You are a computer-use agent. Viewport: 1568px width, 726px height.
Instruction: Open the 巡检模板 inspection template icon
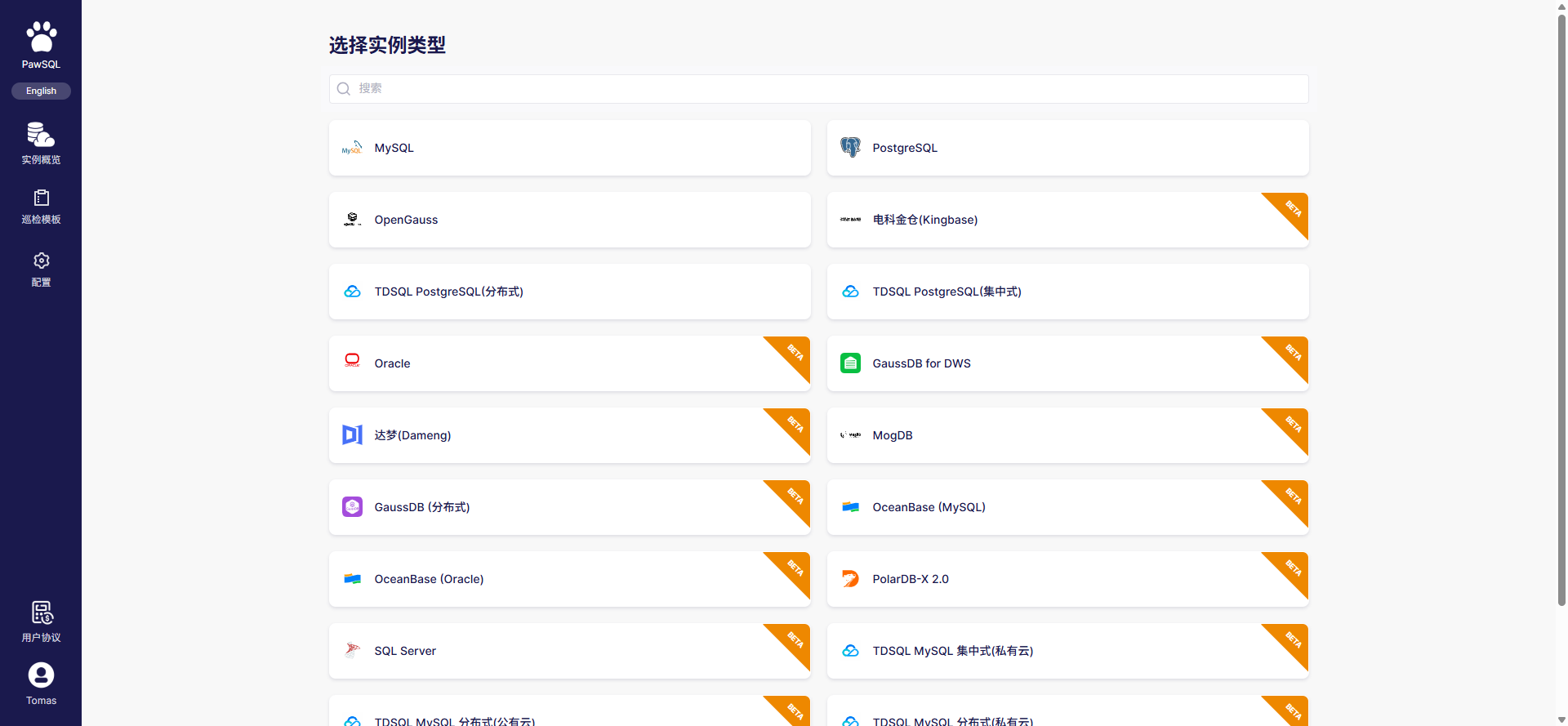[41, 198]
